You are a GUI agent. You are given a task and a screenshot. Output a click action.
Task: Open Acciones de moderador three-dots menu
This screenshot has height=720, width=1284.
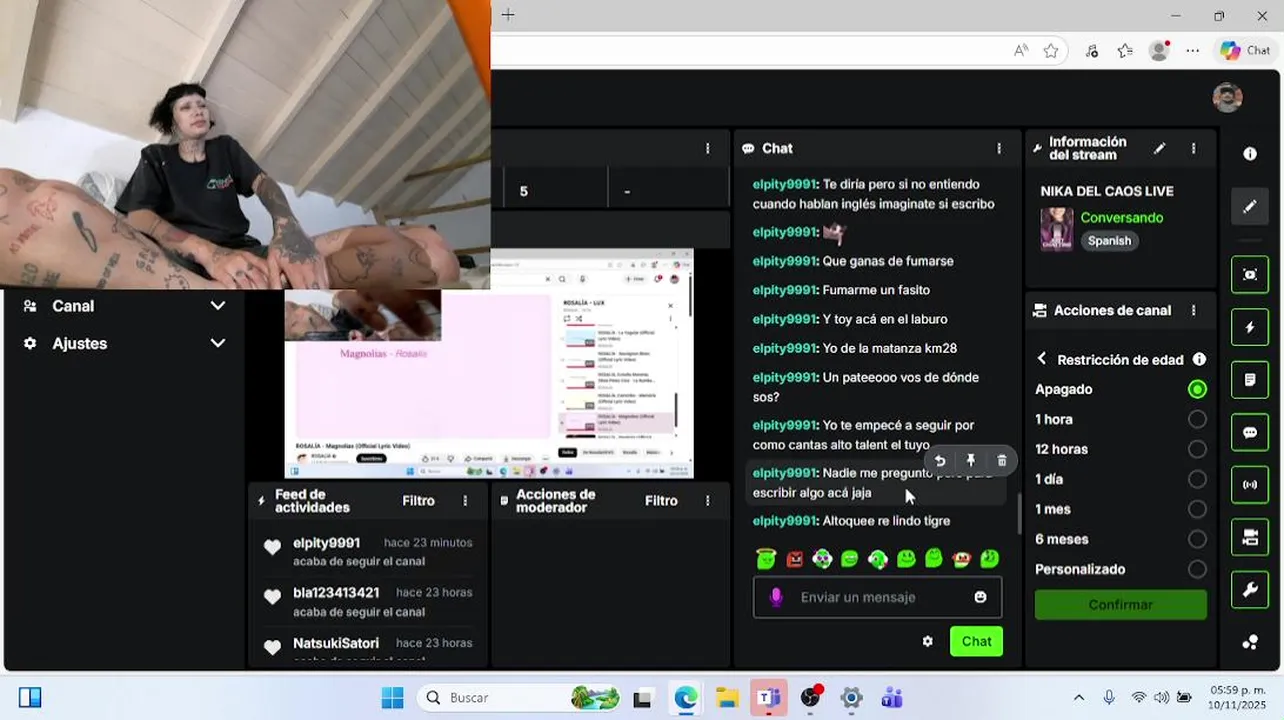point(707,500)
